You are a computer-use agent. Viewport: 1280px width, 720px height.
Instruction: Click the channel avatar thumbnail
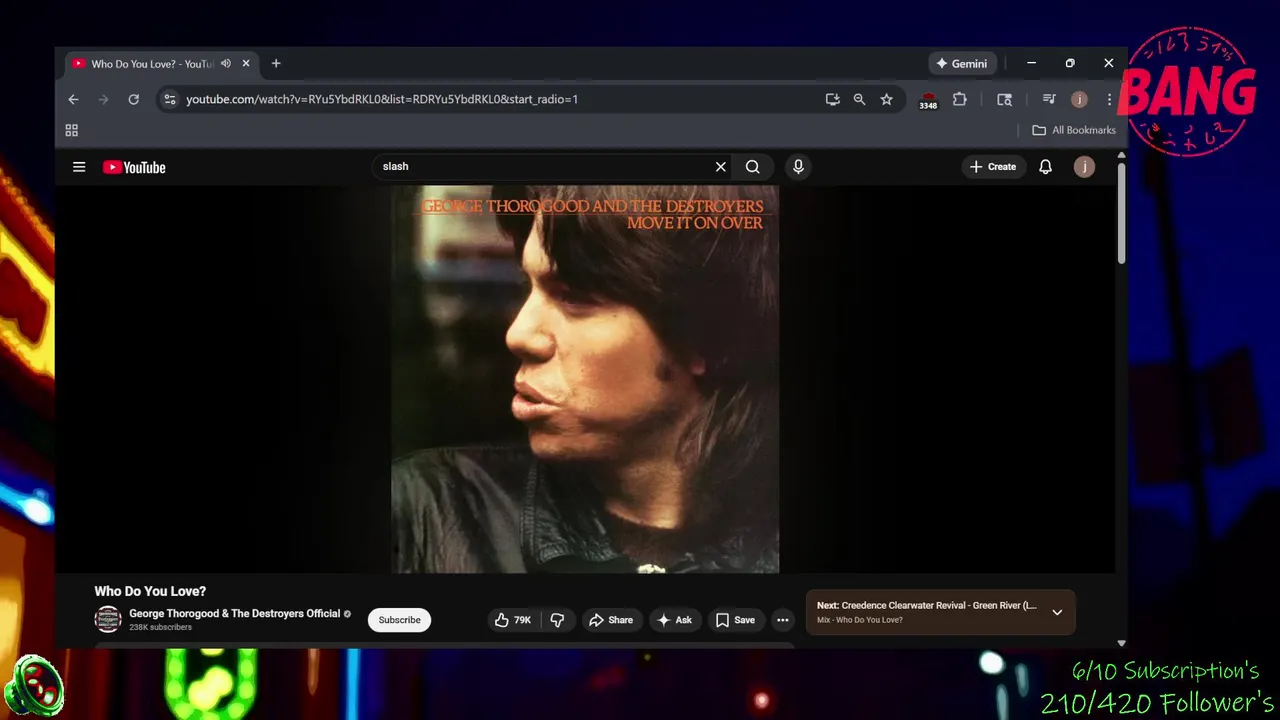108,620
